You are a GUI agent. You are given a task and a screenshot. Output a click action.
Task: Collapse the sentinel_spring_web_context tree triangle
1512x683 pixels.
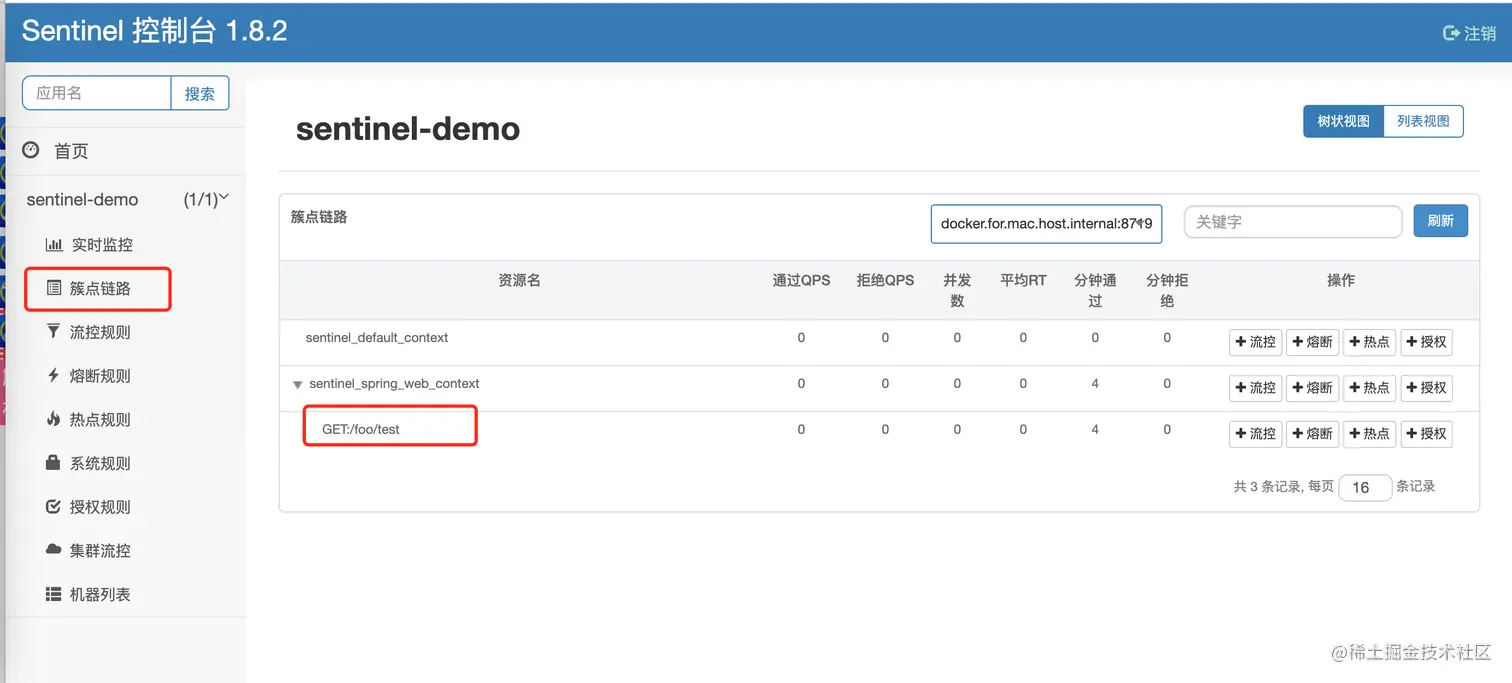(x=297, y=384)
